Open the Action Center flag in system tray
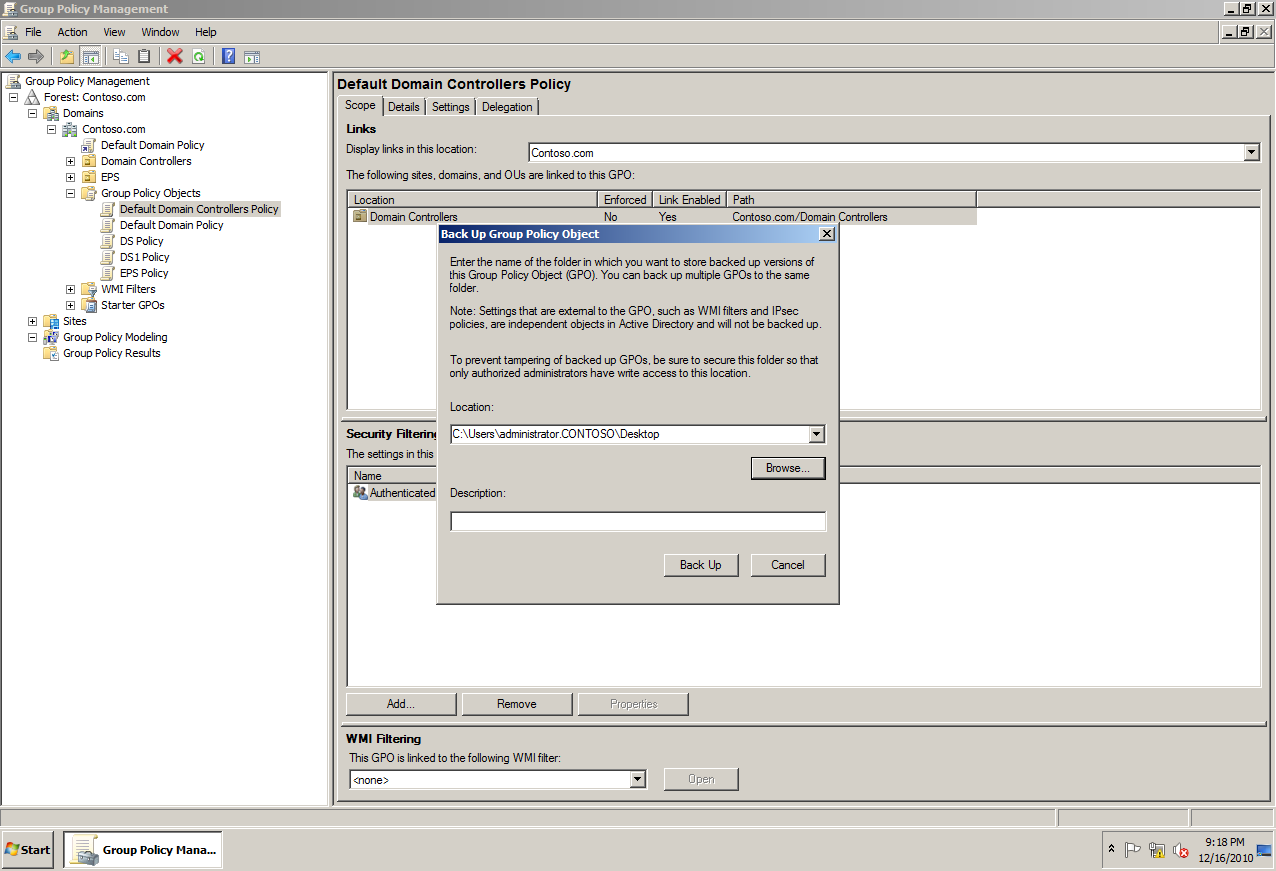 [x=1133, y=850]
